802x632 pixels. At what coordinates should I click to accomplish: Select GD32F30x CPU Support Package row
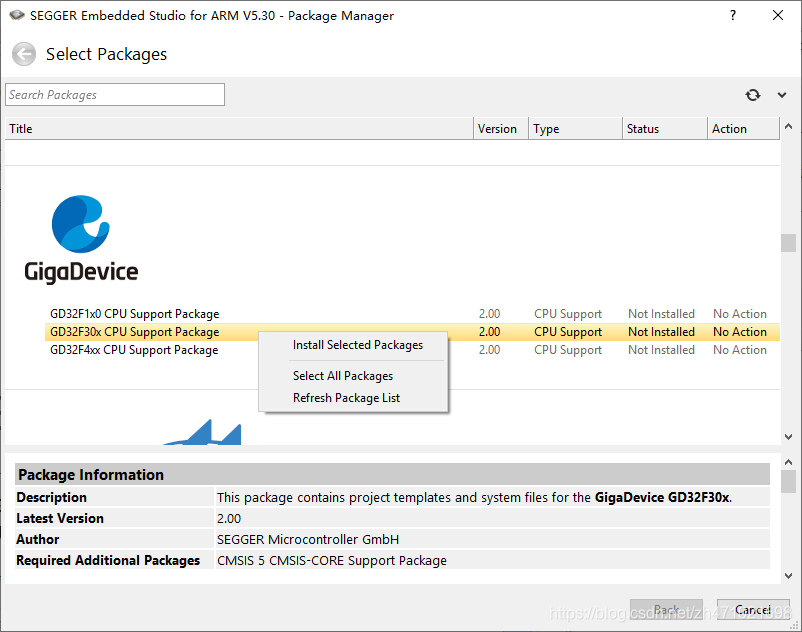pos(412,332)
